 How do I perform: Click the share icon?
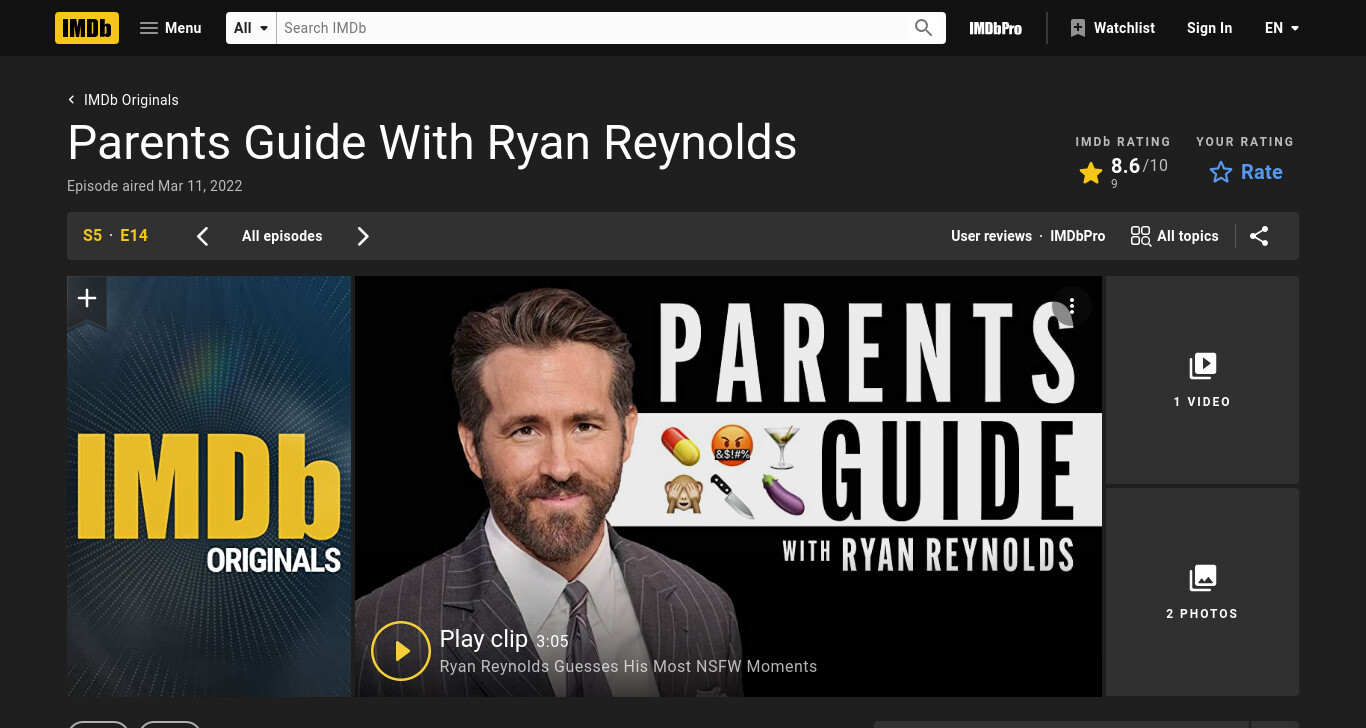tap(1259, 236)
